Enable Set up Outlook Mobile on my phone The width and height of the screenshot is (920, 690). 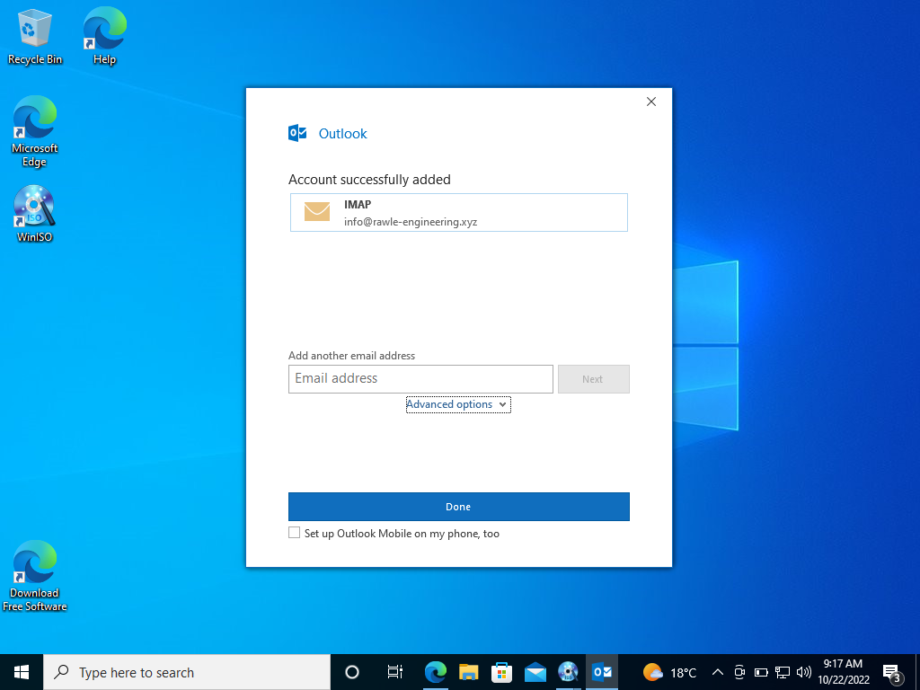[x=294, y=532]
